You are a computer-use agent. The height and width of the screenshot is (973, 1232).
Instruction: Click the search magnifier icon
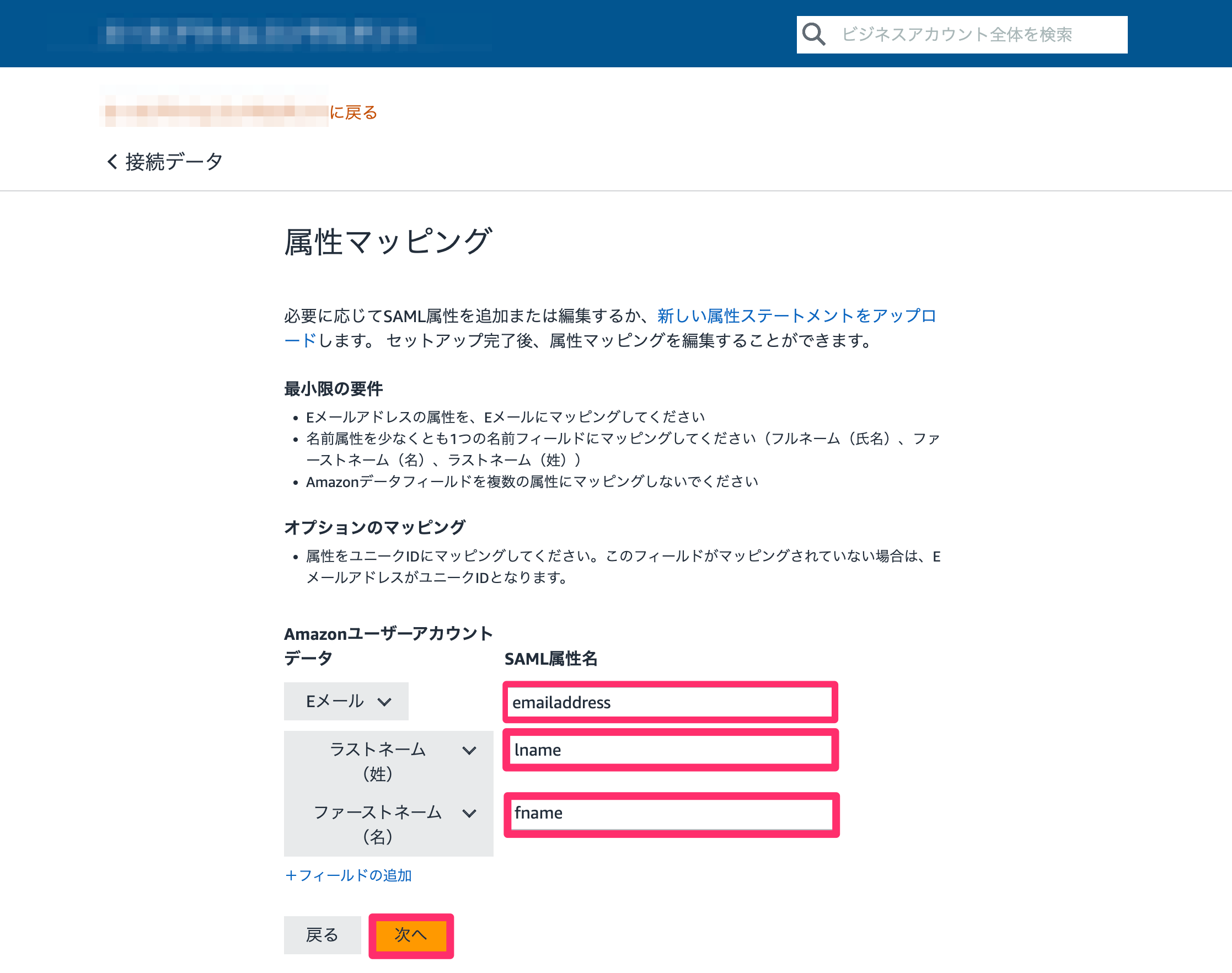pos(813,34)
